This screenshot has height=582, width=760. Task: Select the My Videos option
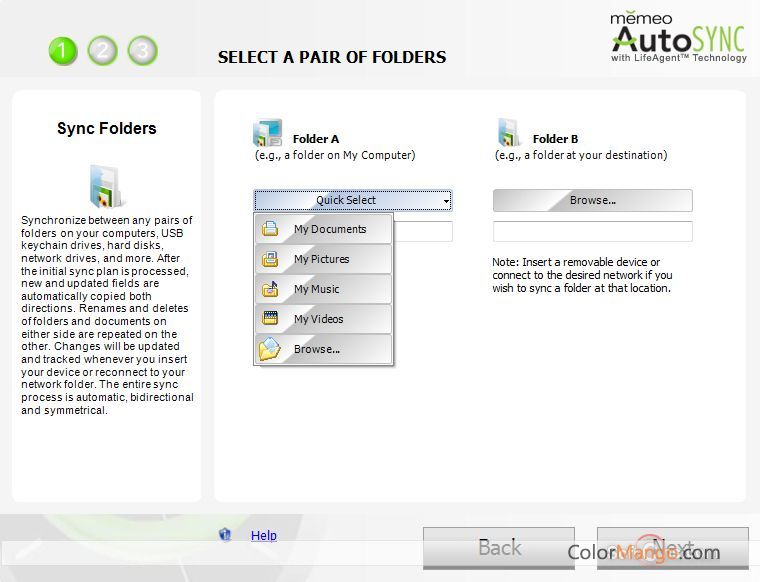(318, 319)
